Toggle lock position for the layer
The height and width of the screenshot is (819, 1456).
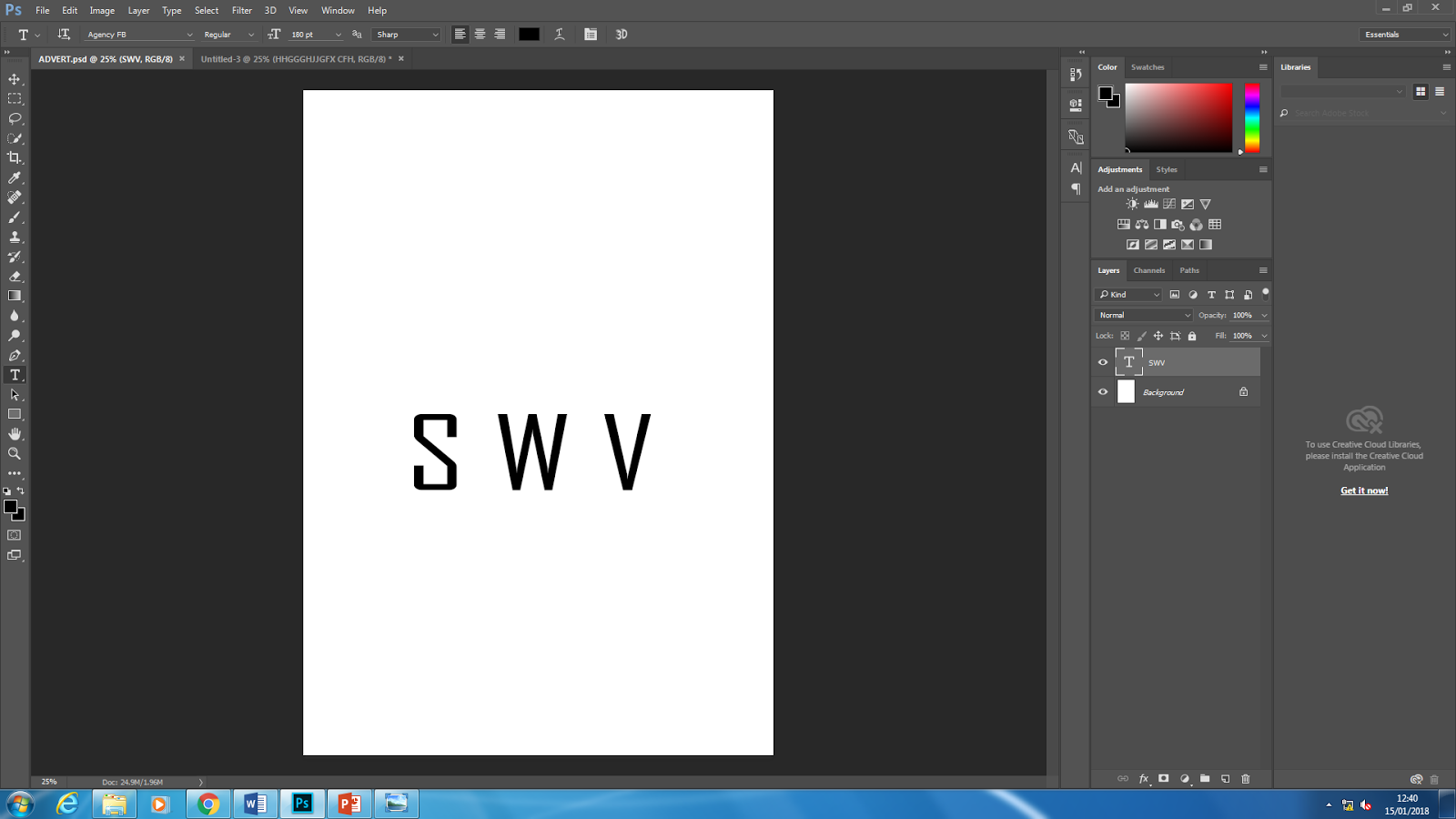click(1158, 336)
